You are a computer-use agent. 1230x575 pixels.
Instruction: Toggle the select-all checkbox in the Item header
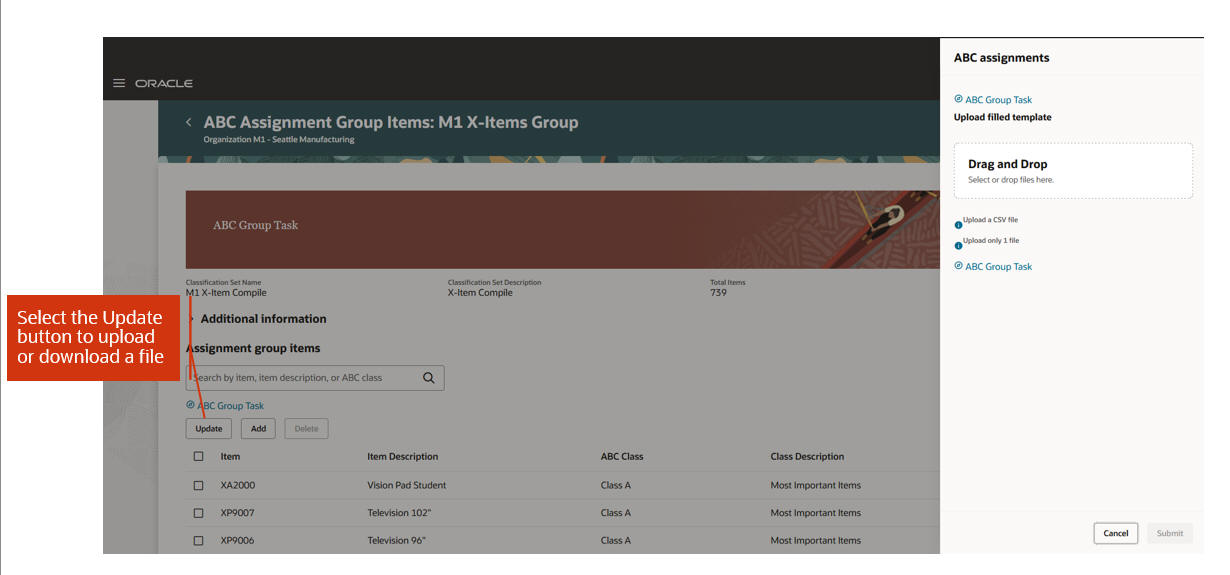pyautogui.click(x=198, y=456)
